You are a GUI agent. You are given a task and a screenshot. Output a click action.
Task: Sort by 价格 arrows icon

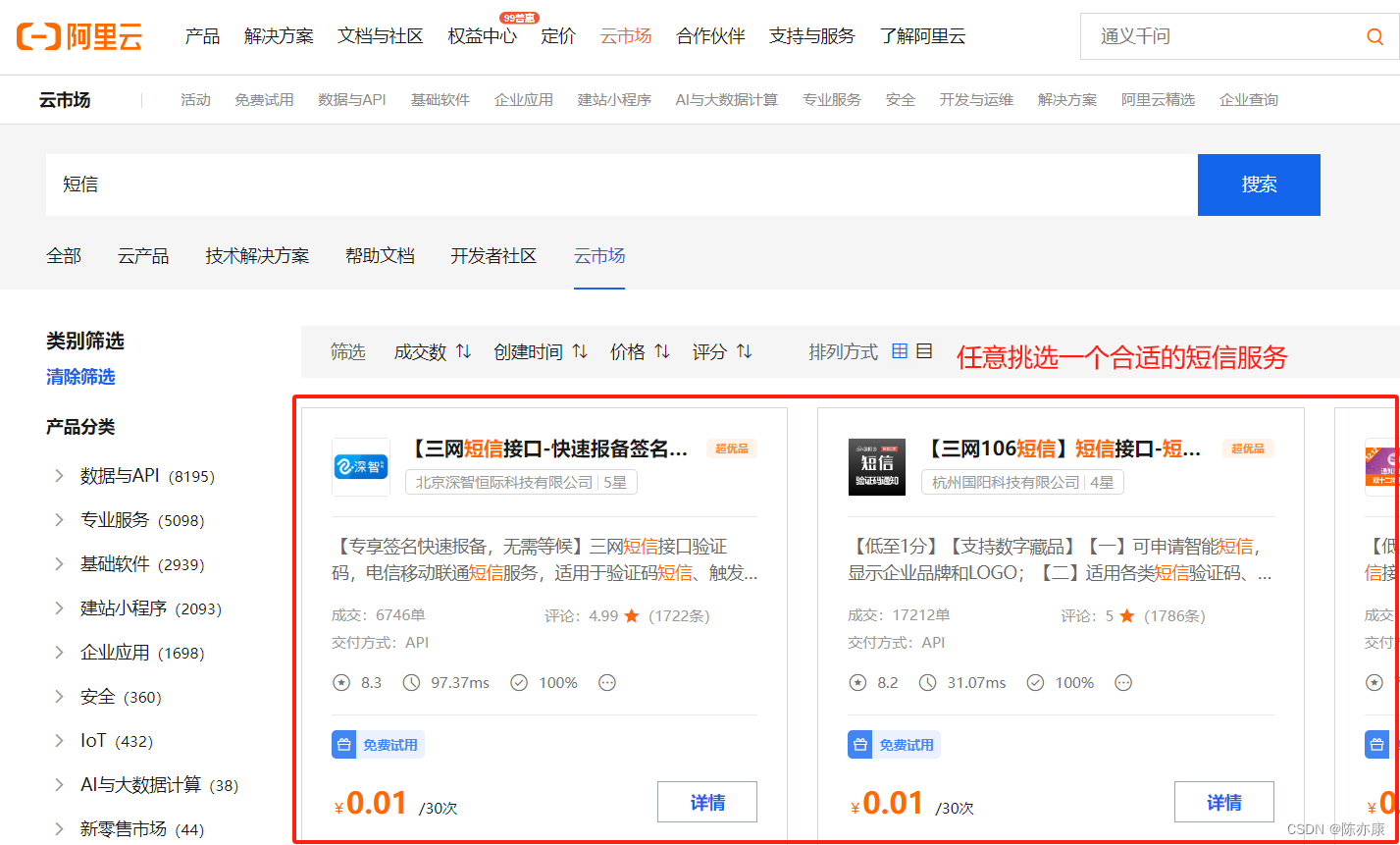click(662, 351)
